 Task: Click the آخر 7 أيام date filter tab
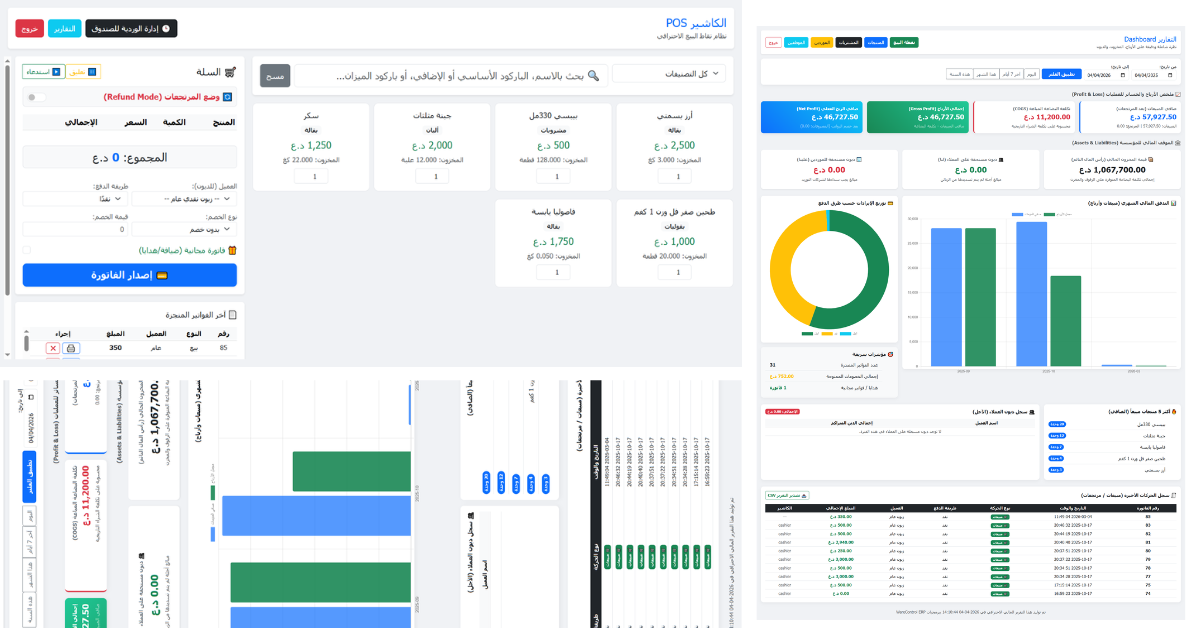click(1013, 74)
